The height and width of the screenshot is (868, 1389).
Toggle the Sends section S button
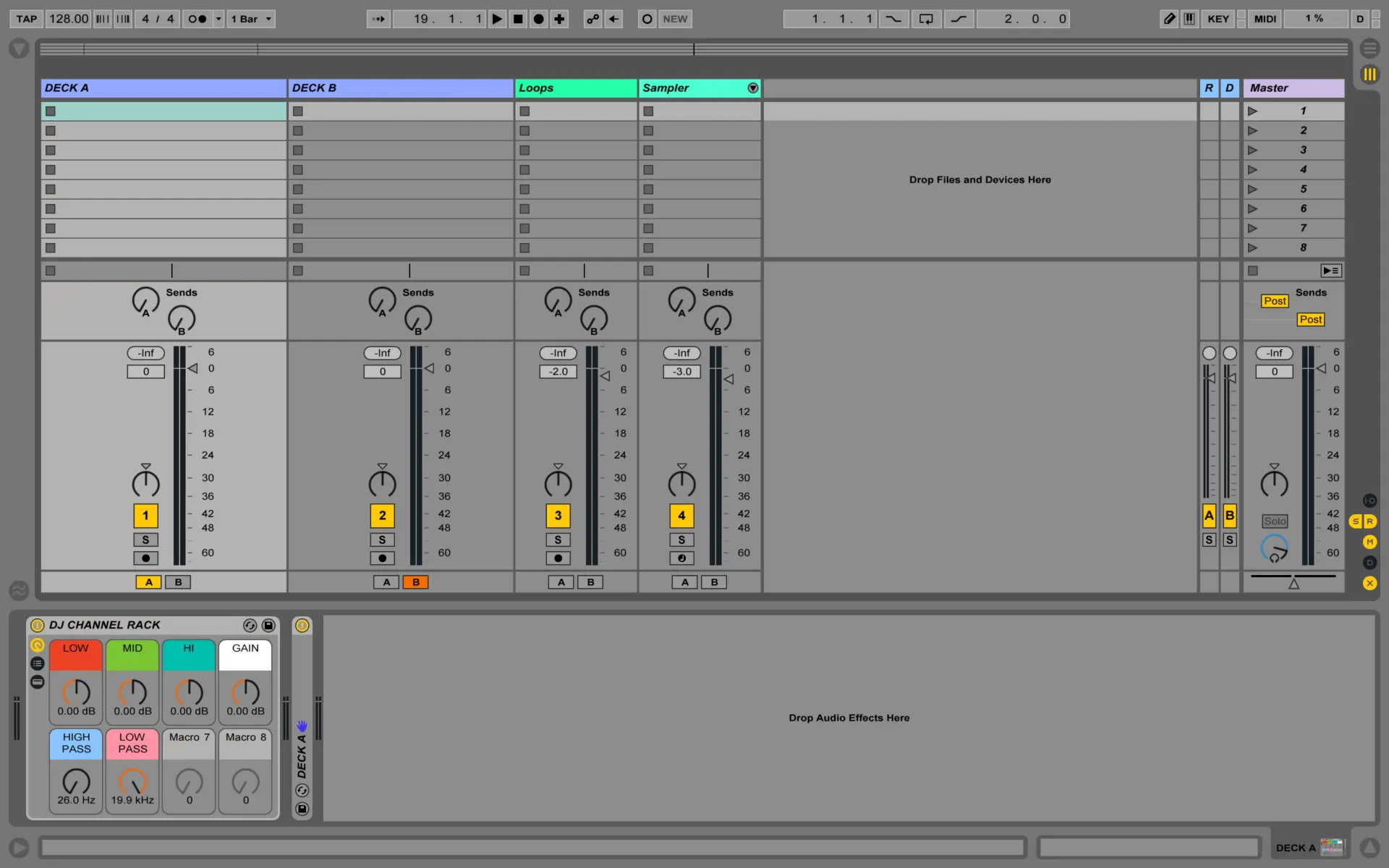[1356, 522]
